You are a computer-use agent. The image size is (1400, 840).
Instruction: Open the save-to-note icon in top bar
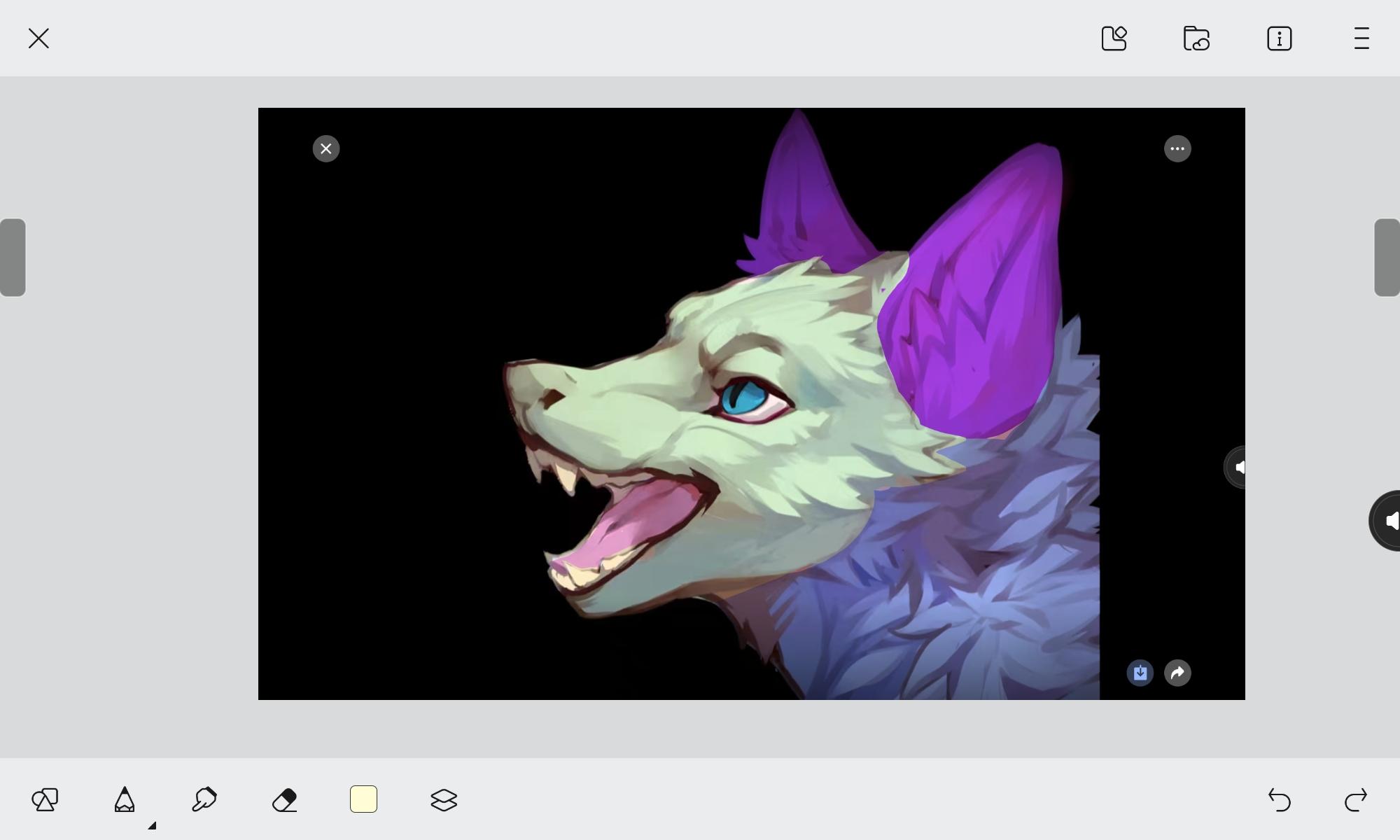click(1114, 38)
